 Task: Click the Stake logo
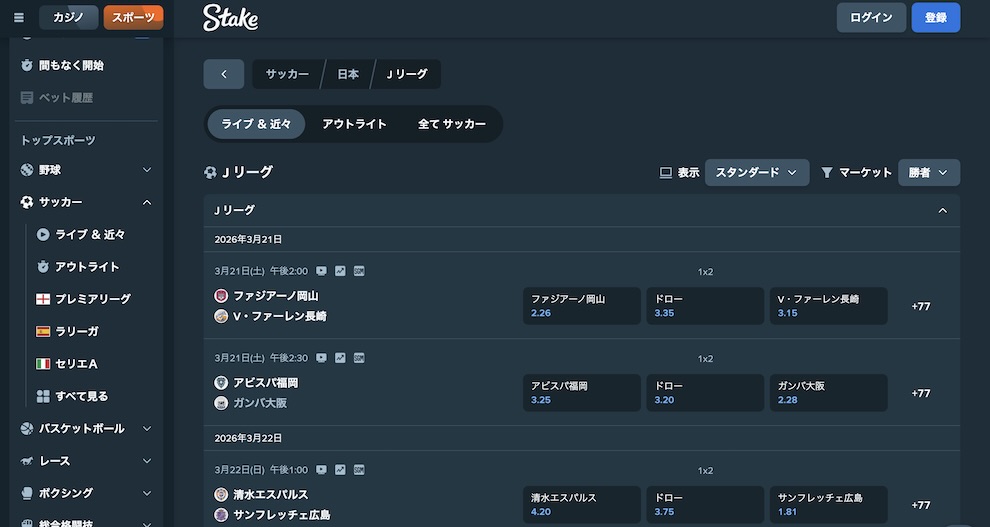click(x=230, y=18)
